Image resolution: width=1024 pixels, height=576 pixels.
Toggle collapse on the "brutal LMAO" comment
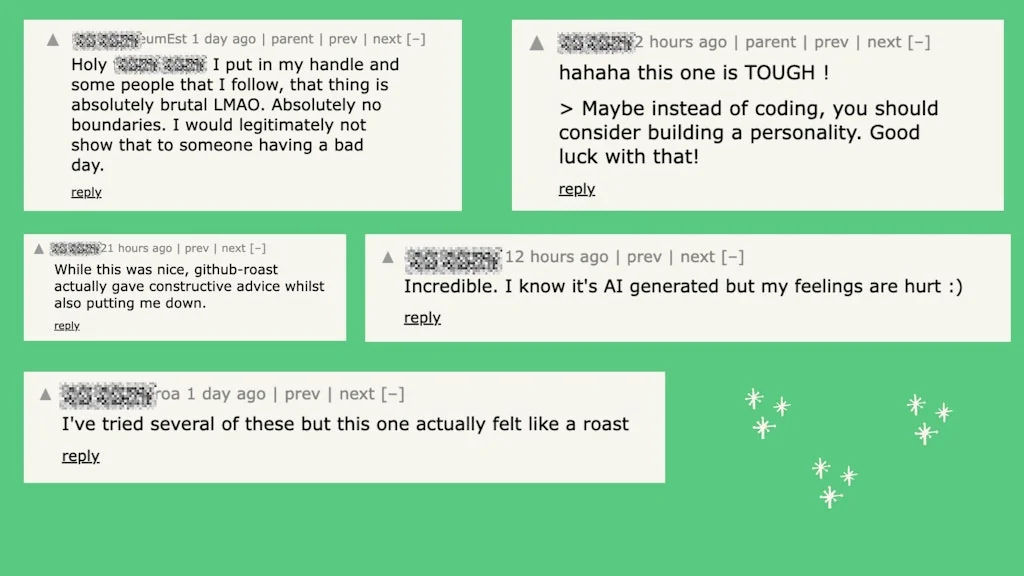point(416,39)
